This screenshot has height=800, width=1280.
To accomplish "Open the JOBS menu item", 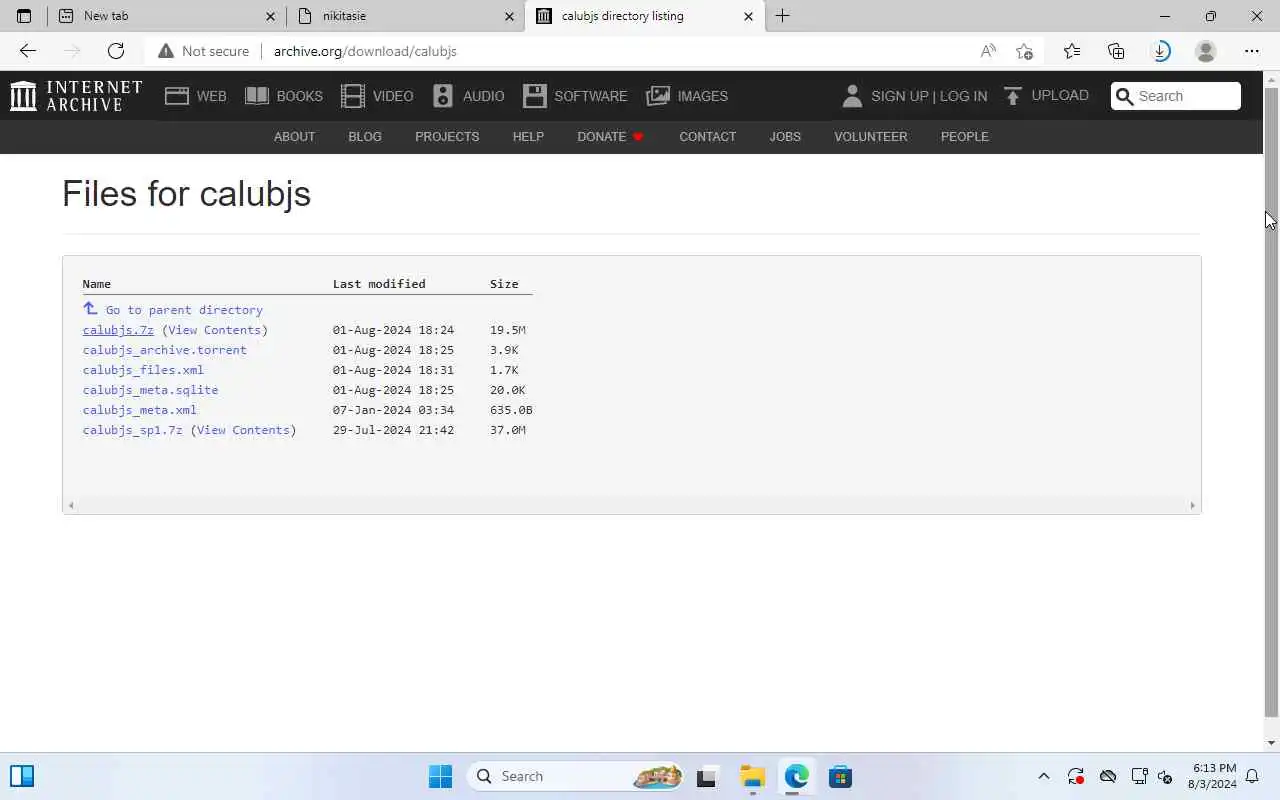I will [785, 137].
